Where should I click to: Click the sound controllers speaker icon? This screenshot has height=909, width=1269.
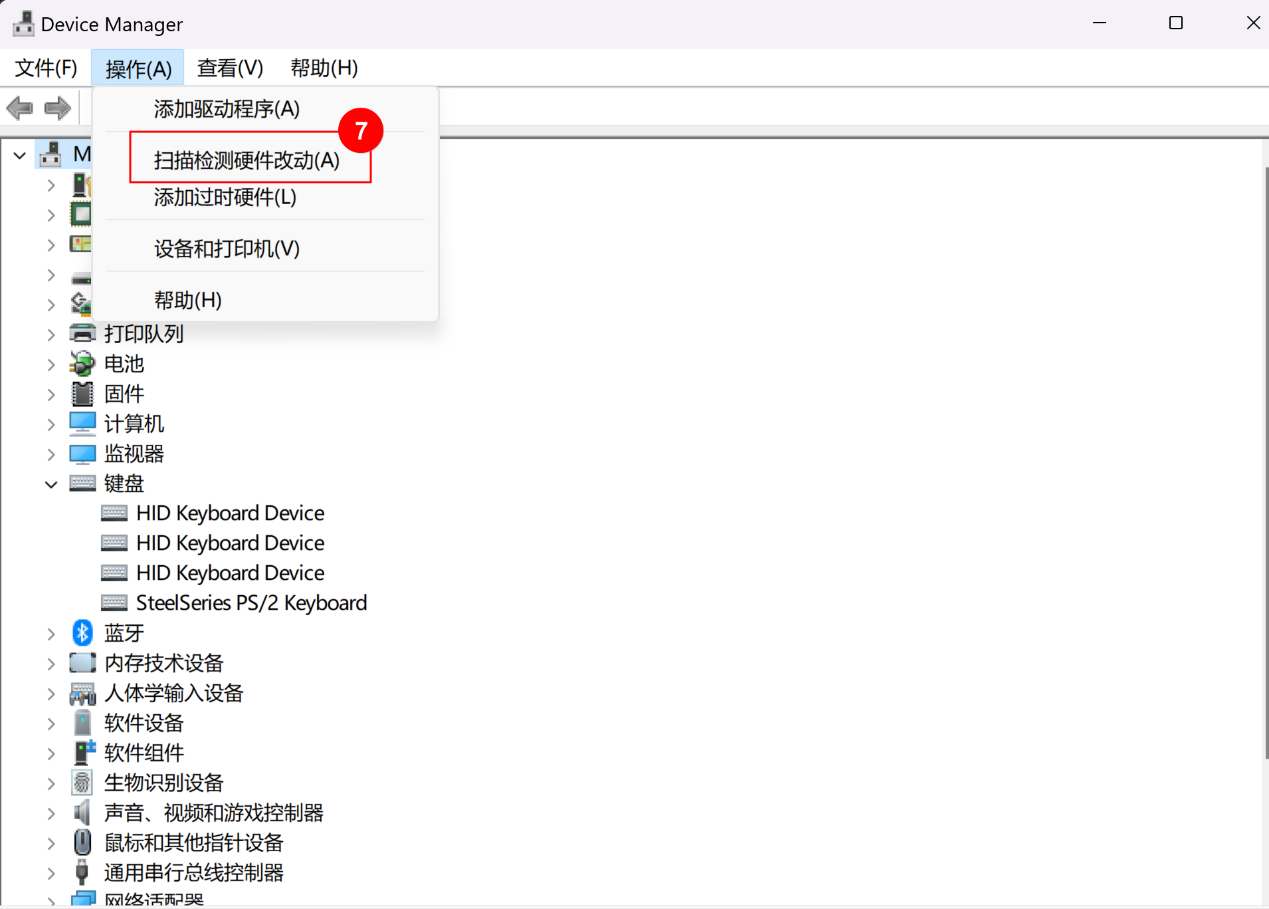click(x=82, y=813)
